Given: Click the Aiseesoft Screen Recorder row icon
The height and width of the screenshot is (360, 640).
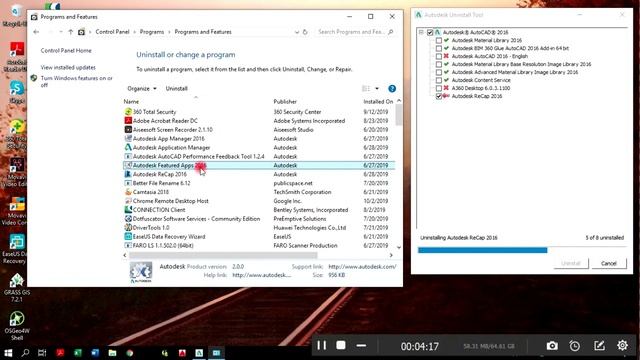Looking at the screenshot, I should 128,129.
